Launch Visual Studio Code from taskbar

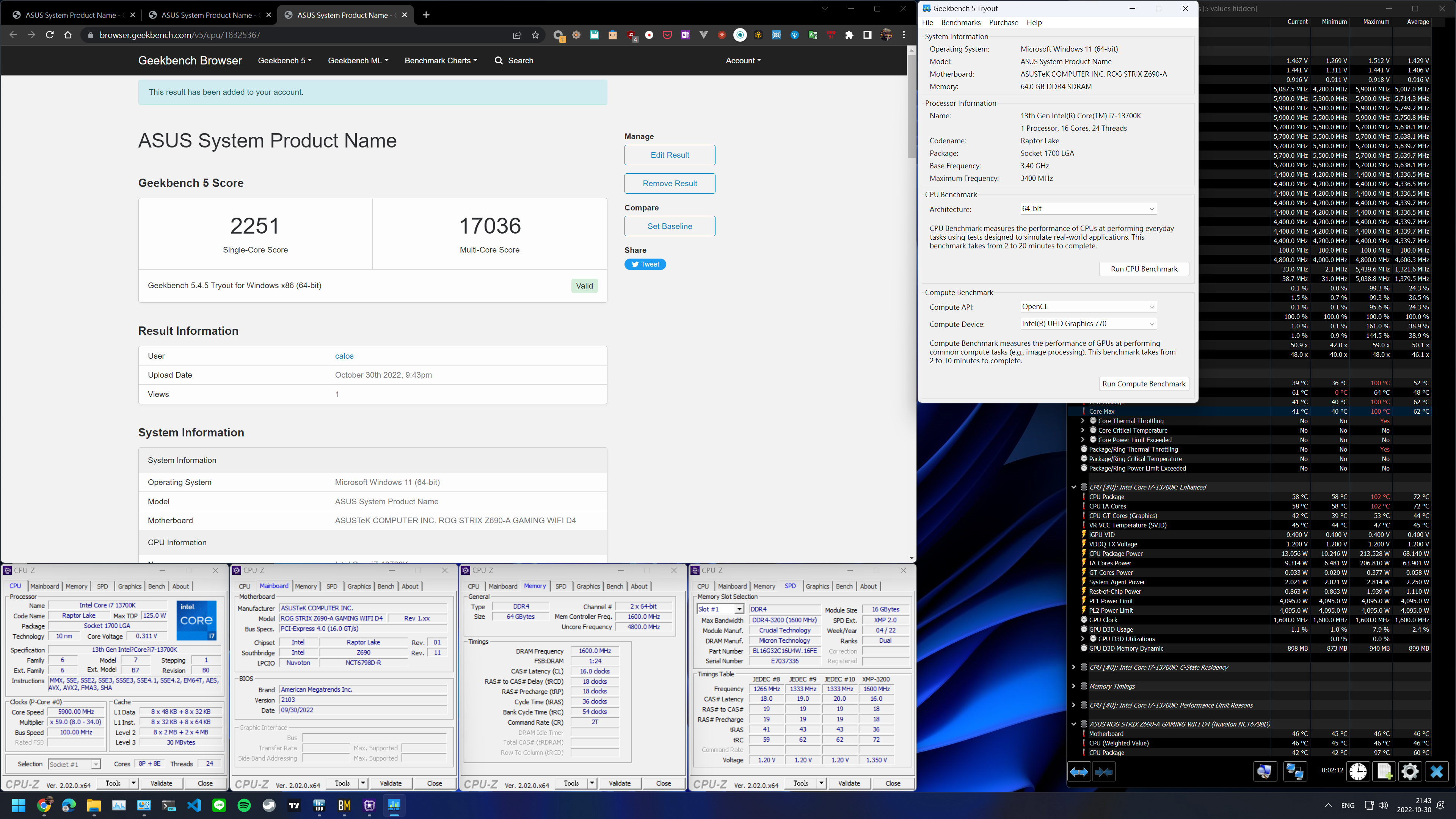point(194,805)
